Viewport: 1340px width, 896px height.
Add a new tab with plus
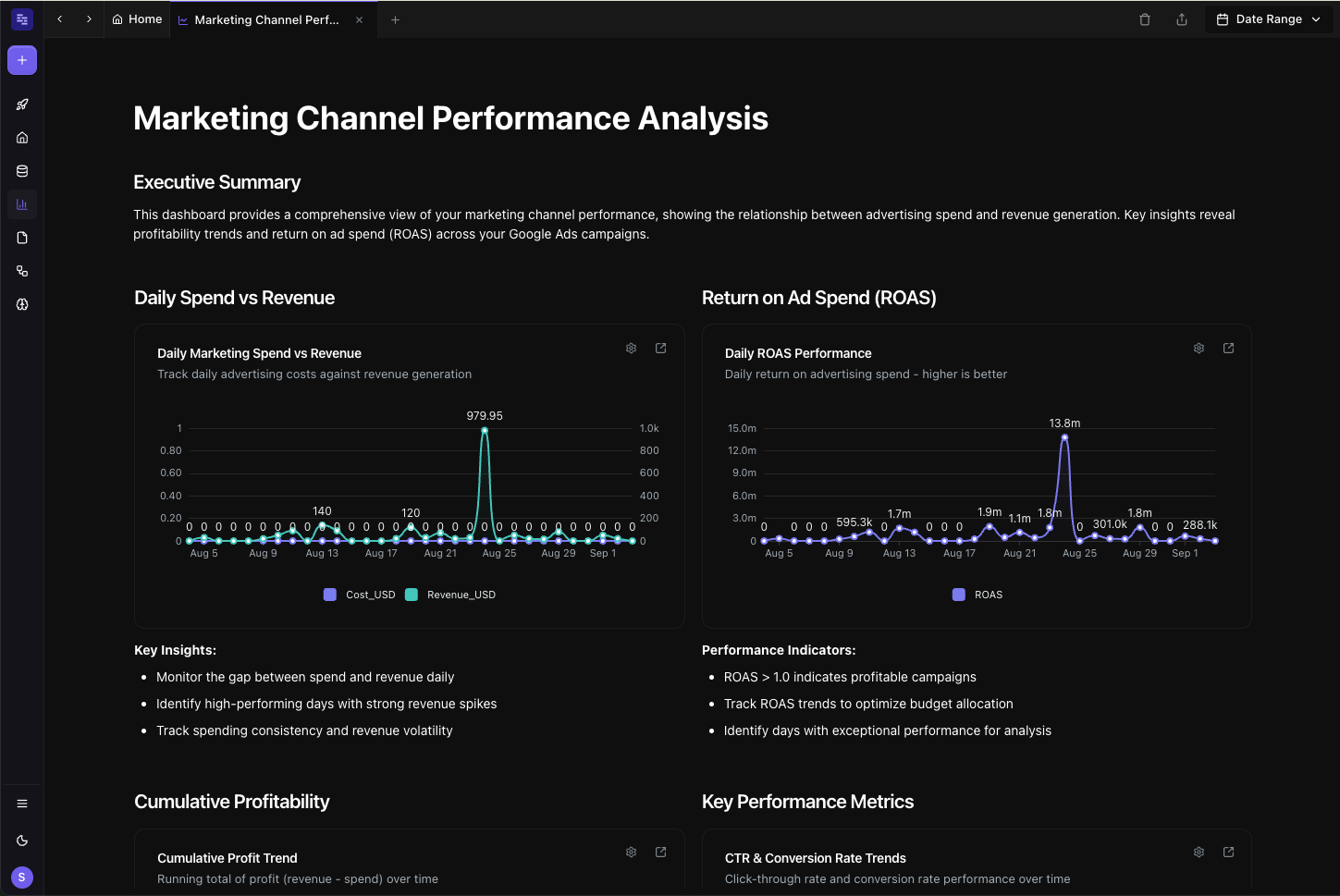click(395, 19)
